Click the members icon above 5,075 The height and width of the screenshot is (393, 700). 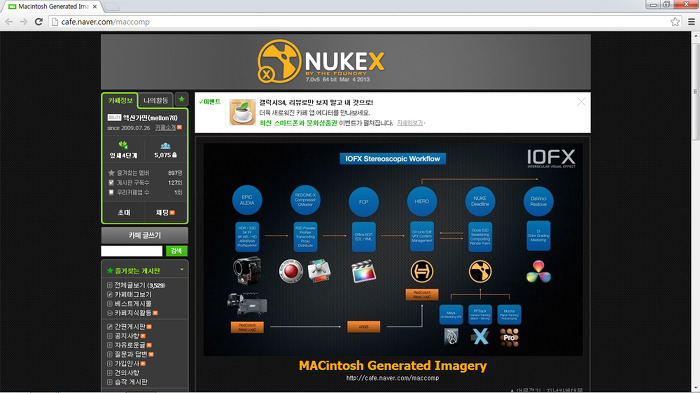(165, 146)
